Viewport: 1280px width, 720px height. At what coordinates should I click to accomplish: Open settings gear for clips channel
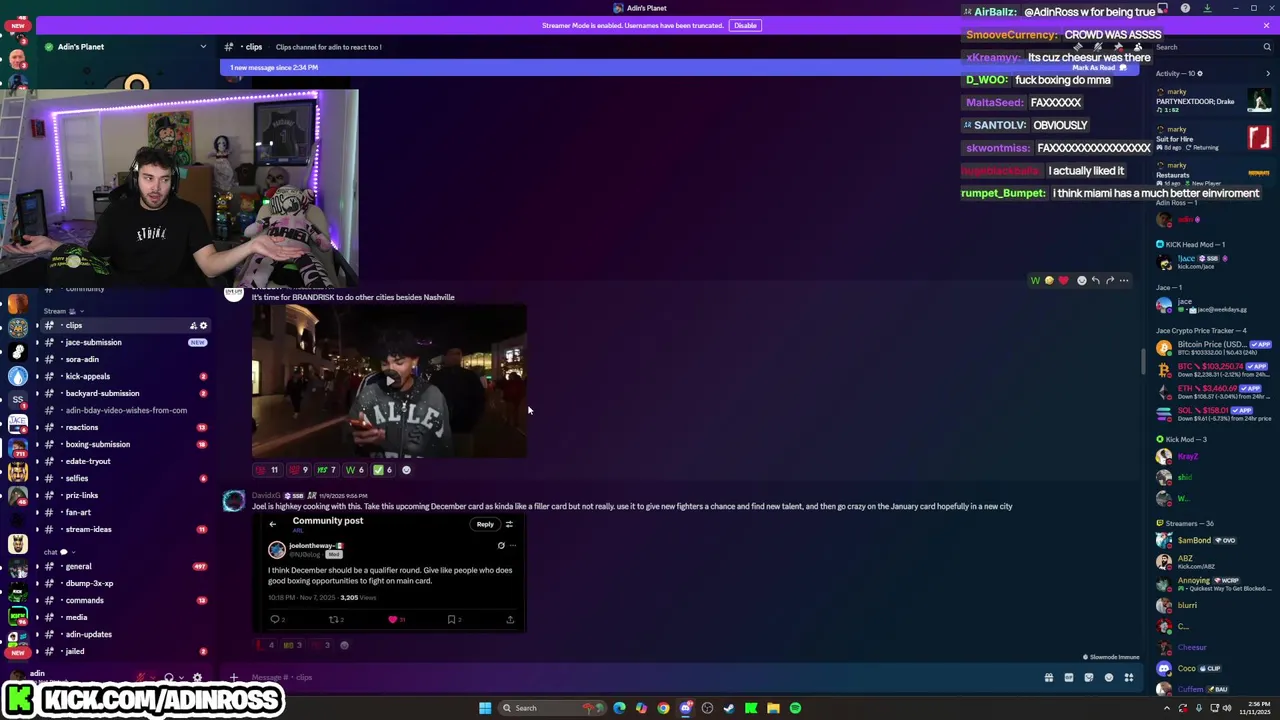click(x=203, y=325)
